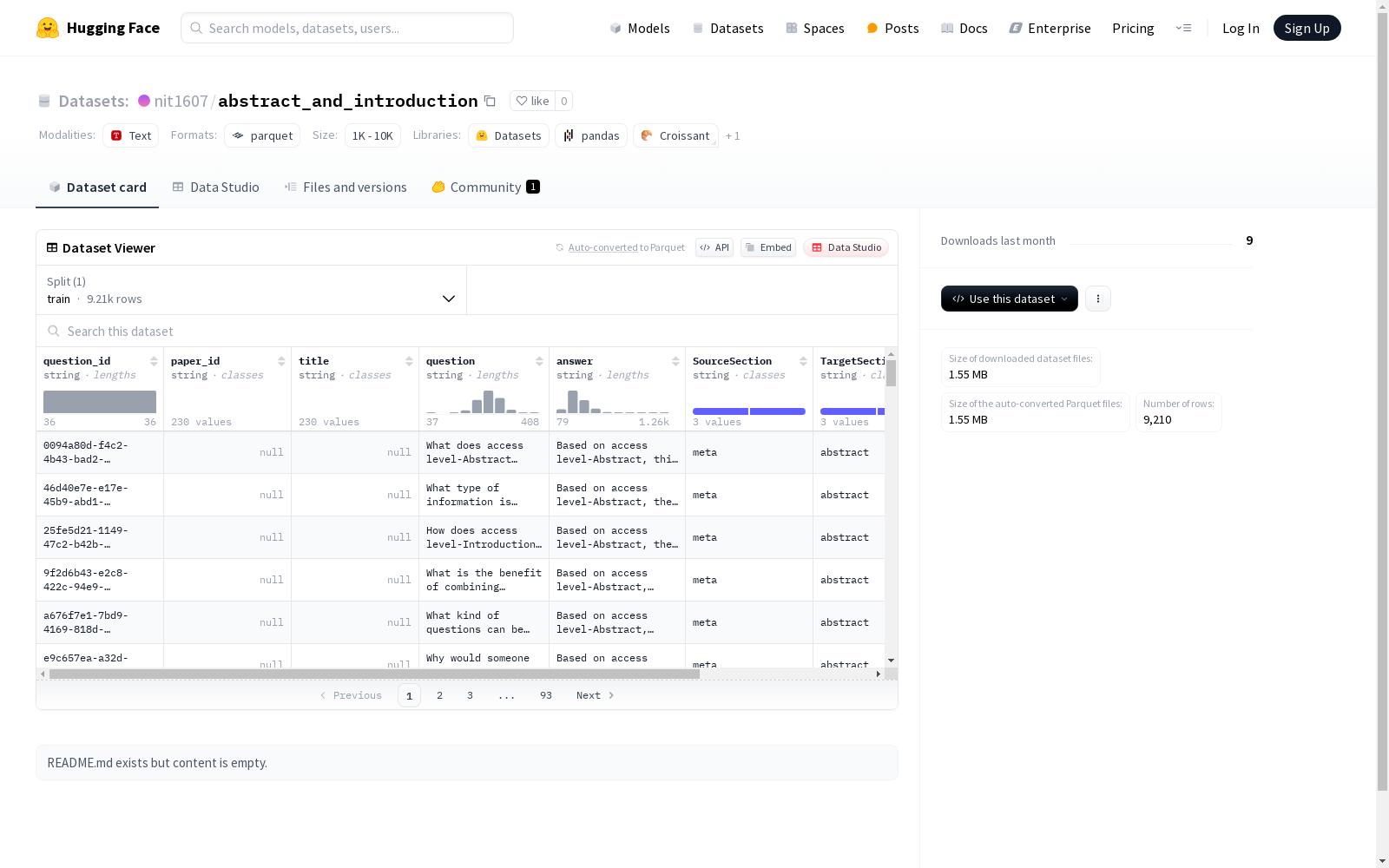
Task: Click the Embed button
Action: [x=768, y=247]
